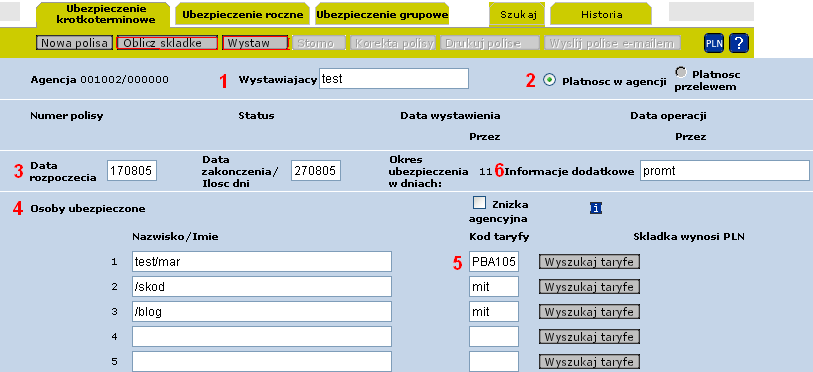Image resolution: width=813 pixels, height=372 pixels.
Task: Click the Korekta polisy button
Action: point(393,43)
